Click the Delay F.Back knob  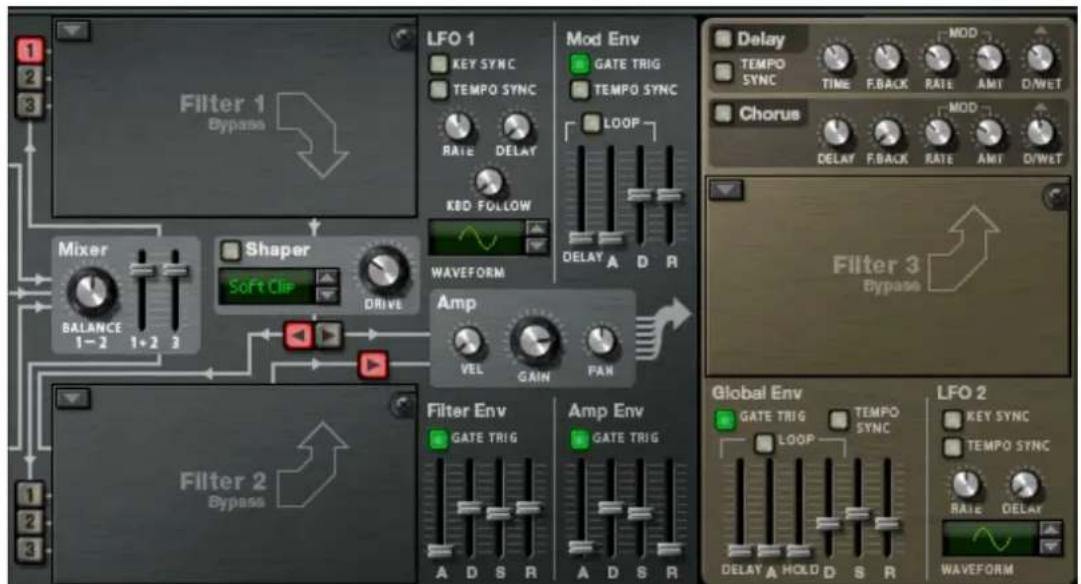pyautogui.click(x=887, y=59)
